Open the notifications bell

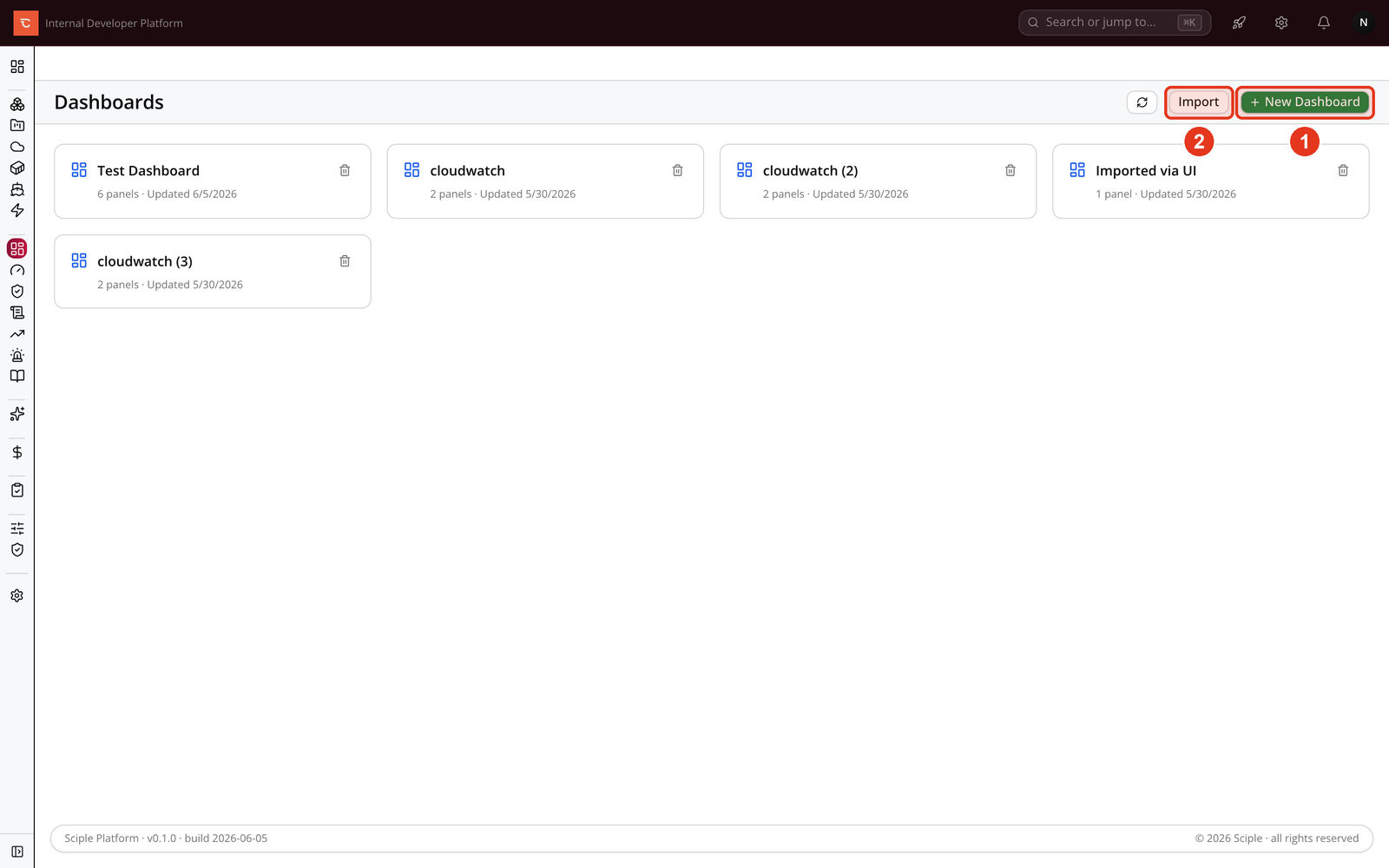[x=1324, y=23]
